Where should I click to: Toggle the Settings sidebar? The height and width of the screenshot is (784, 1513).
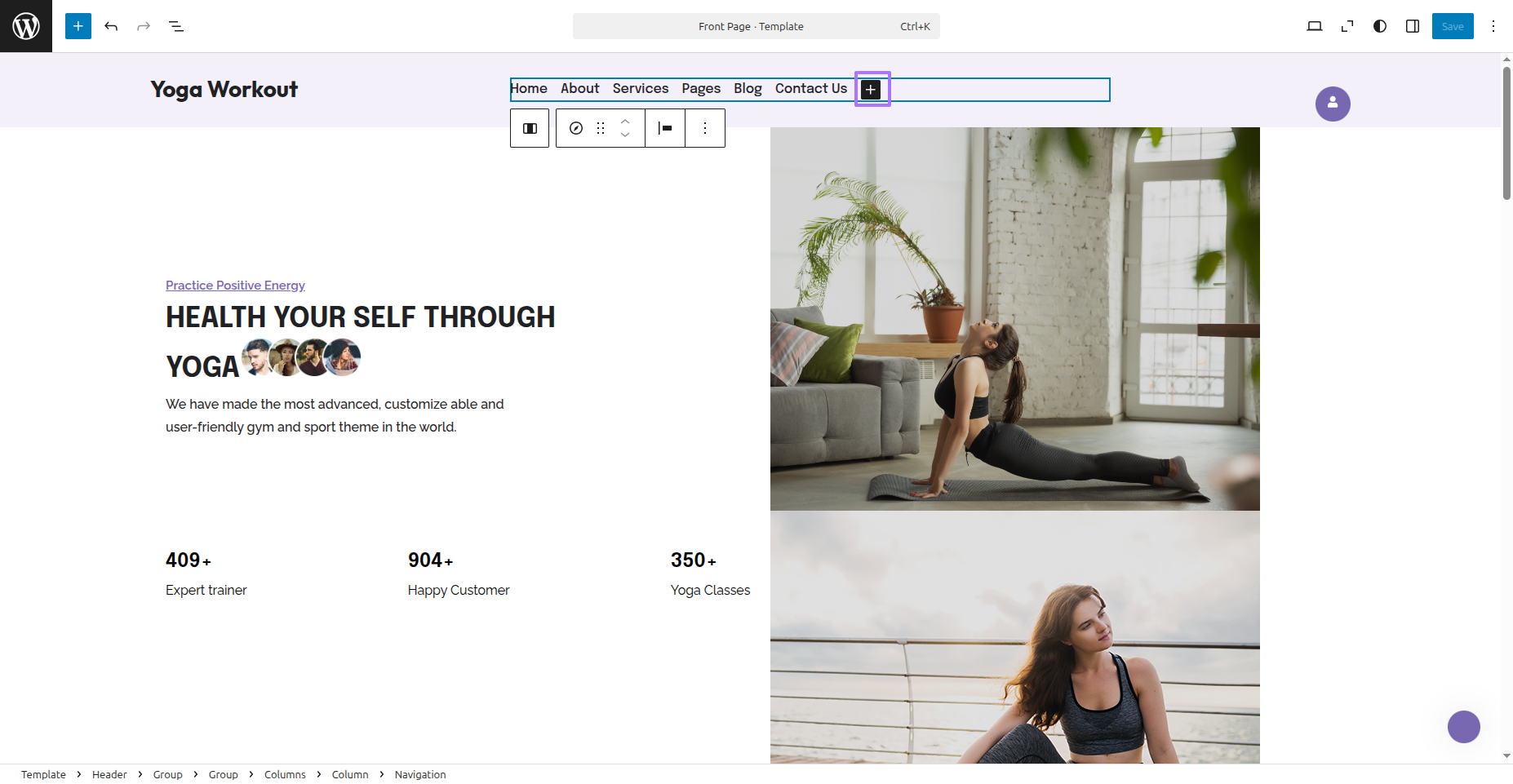click(x=1413, y=26)
